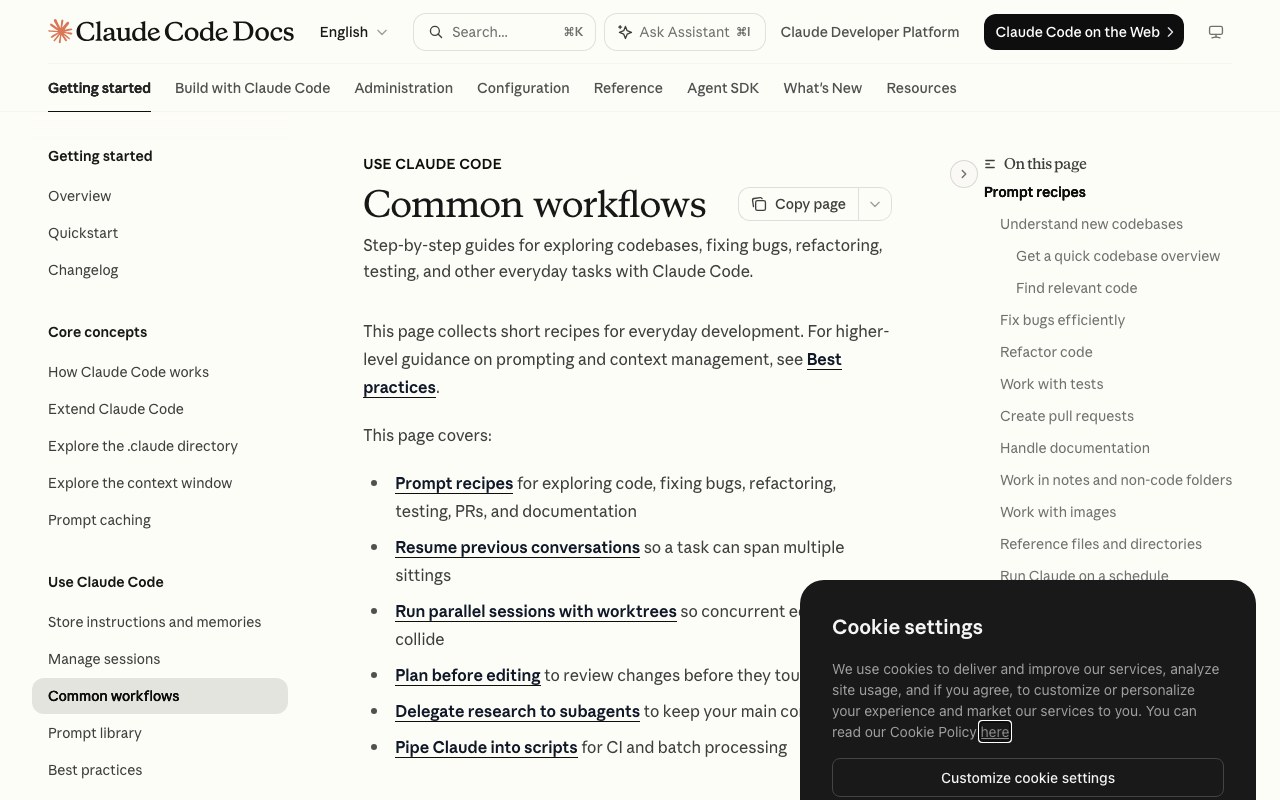Click Claude Code on the Web button

click(x=1084, y=32)
